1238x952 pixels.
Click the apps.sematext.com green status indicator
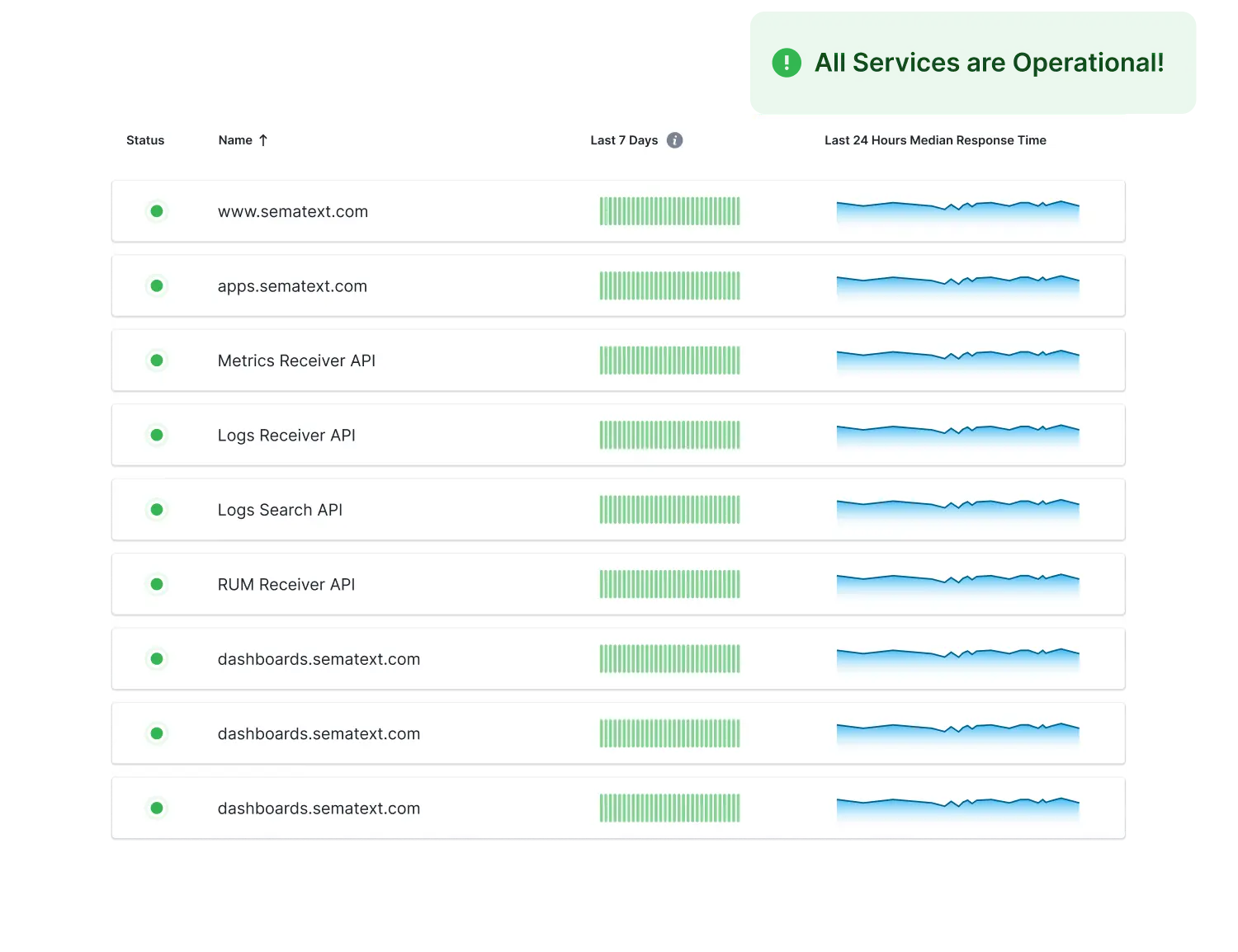[157, 286]
